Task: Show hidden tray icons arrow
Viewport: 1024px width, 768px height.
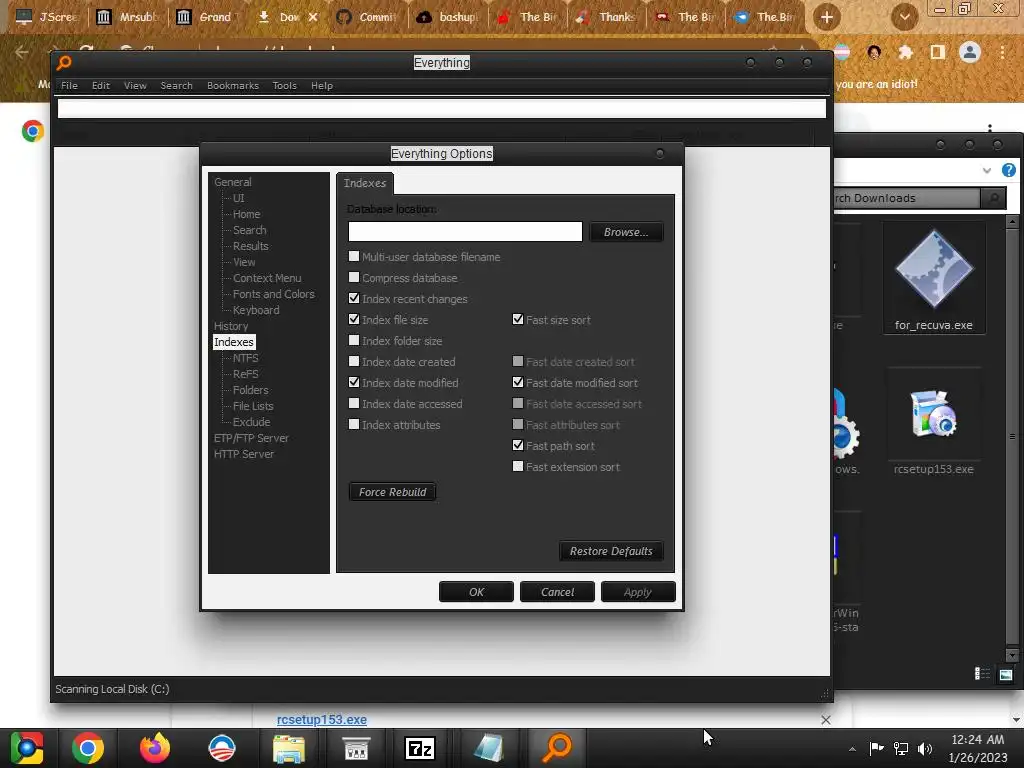Action: pos(852,749)
